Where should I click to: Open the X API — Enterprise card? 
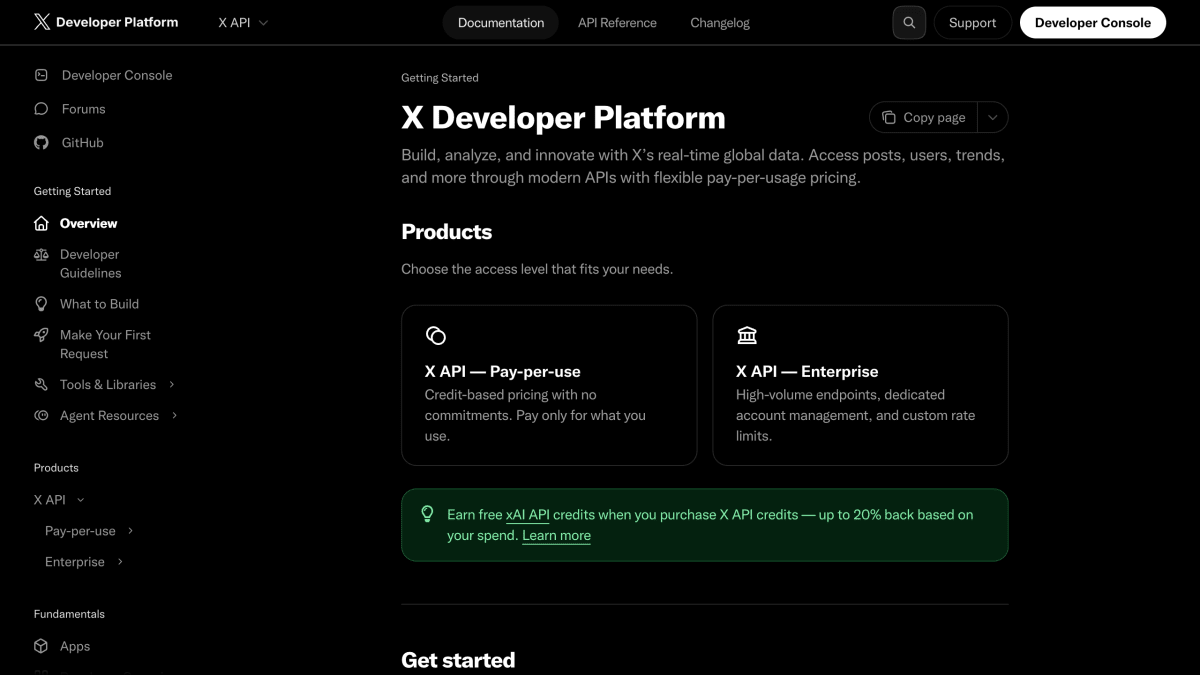point(860,385)
